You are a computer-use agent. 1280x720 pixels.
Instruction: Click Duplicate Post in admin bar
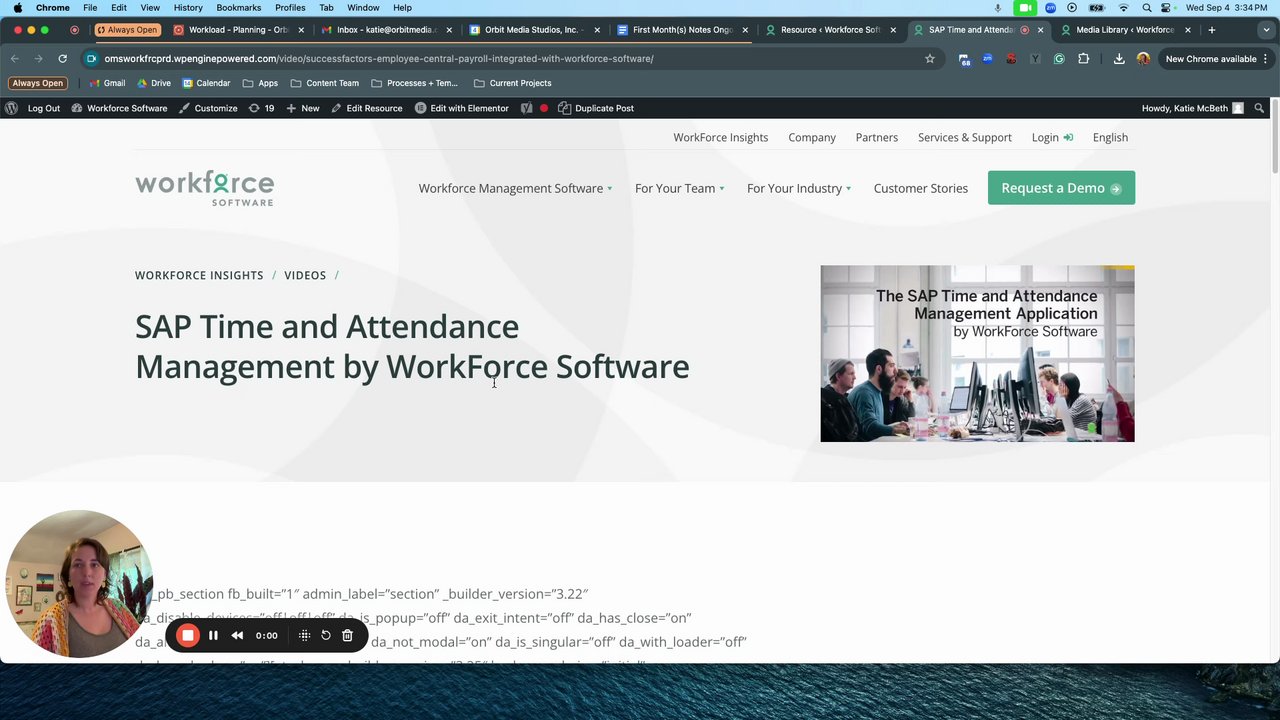[596, 108]
